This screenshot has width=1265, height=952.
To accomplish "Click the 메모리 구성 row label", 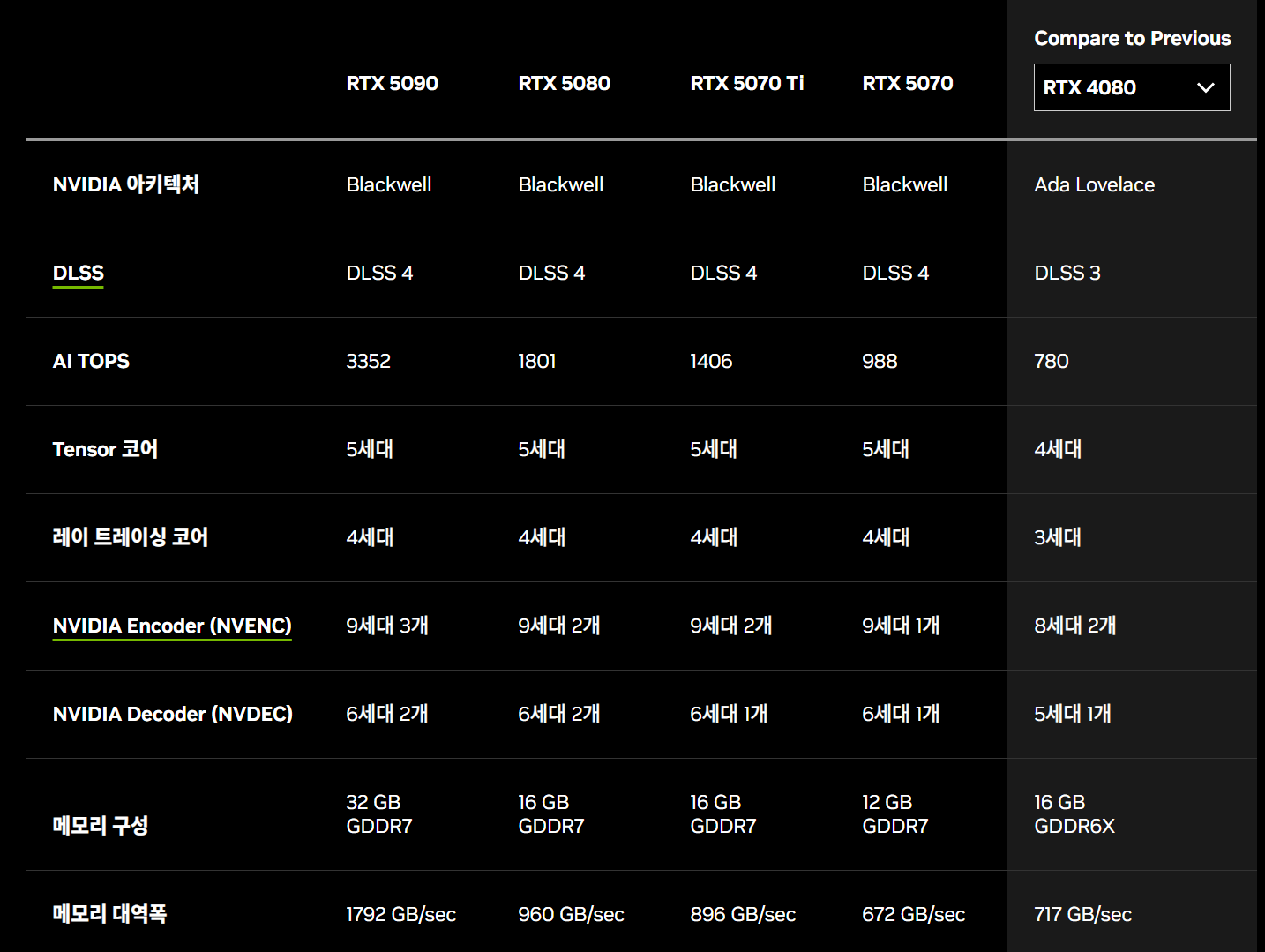I will [x=101, y=826].
